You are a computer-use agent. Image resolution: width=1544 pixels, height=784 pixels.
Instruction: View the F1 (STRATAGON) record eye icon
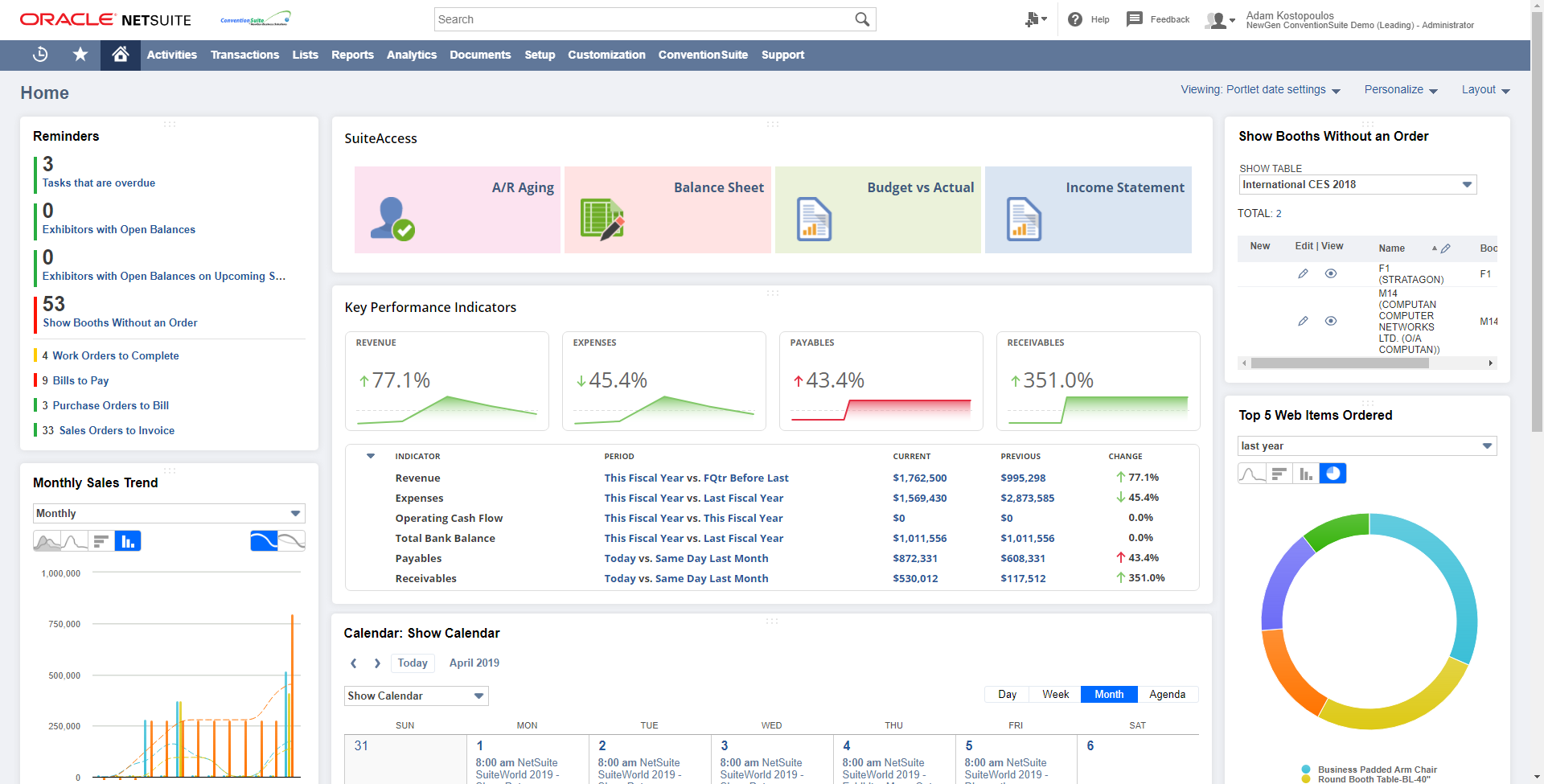[x=1331, y=273]
